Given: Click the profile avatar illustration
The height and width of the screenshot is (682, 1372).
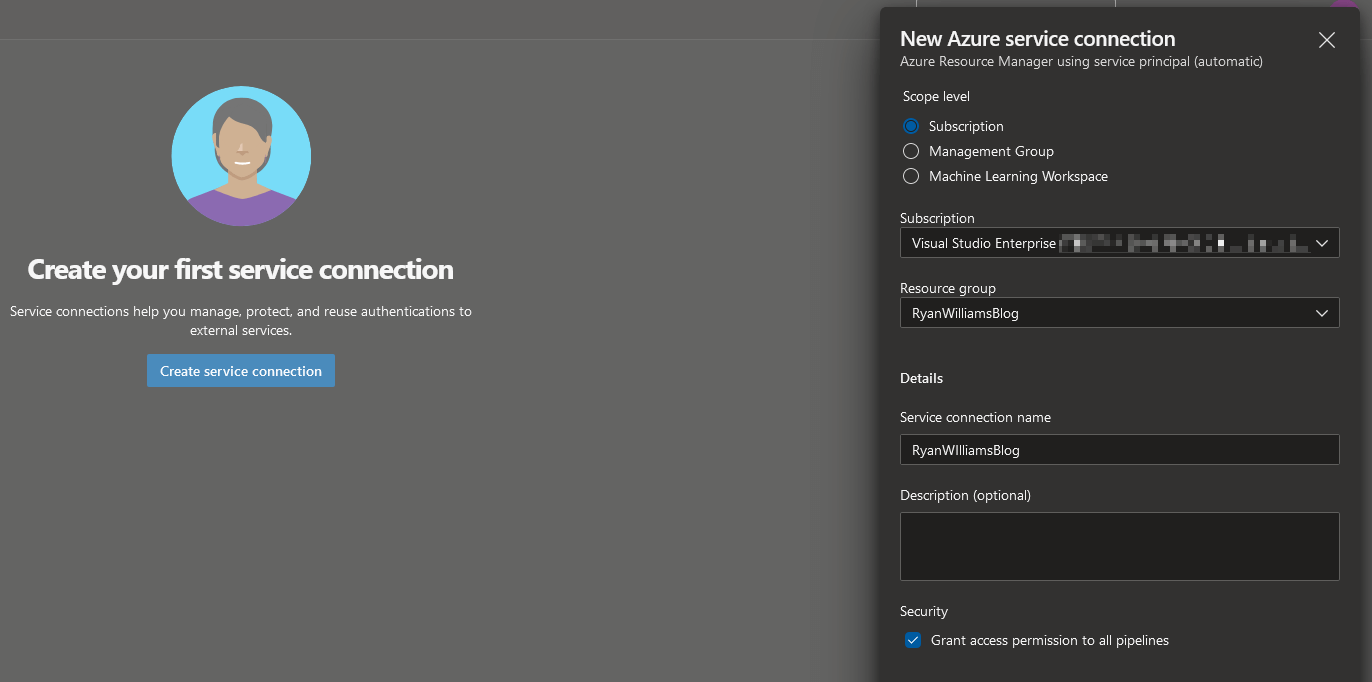Looking at the screenshot, I should coord(241,156).
